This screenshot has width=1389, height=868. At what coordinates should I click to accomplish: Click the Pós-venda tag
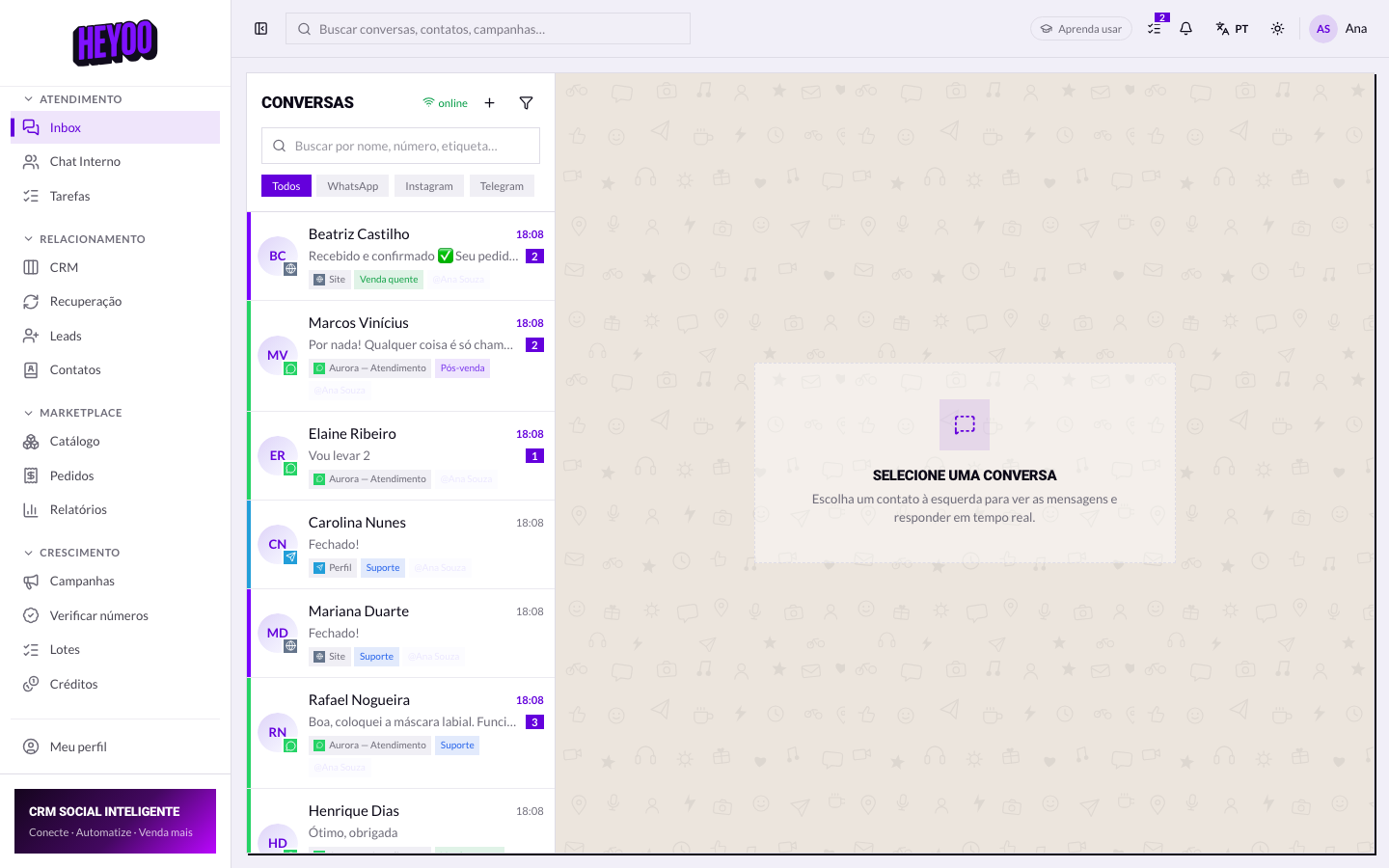(x=463, y=368)
